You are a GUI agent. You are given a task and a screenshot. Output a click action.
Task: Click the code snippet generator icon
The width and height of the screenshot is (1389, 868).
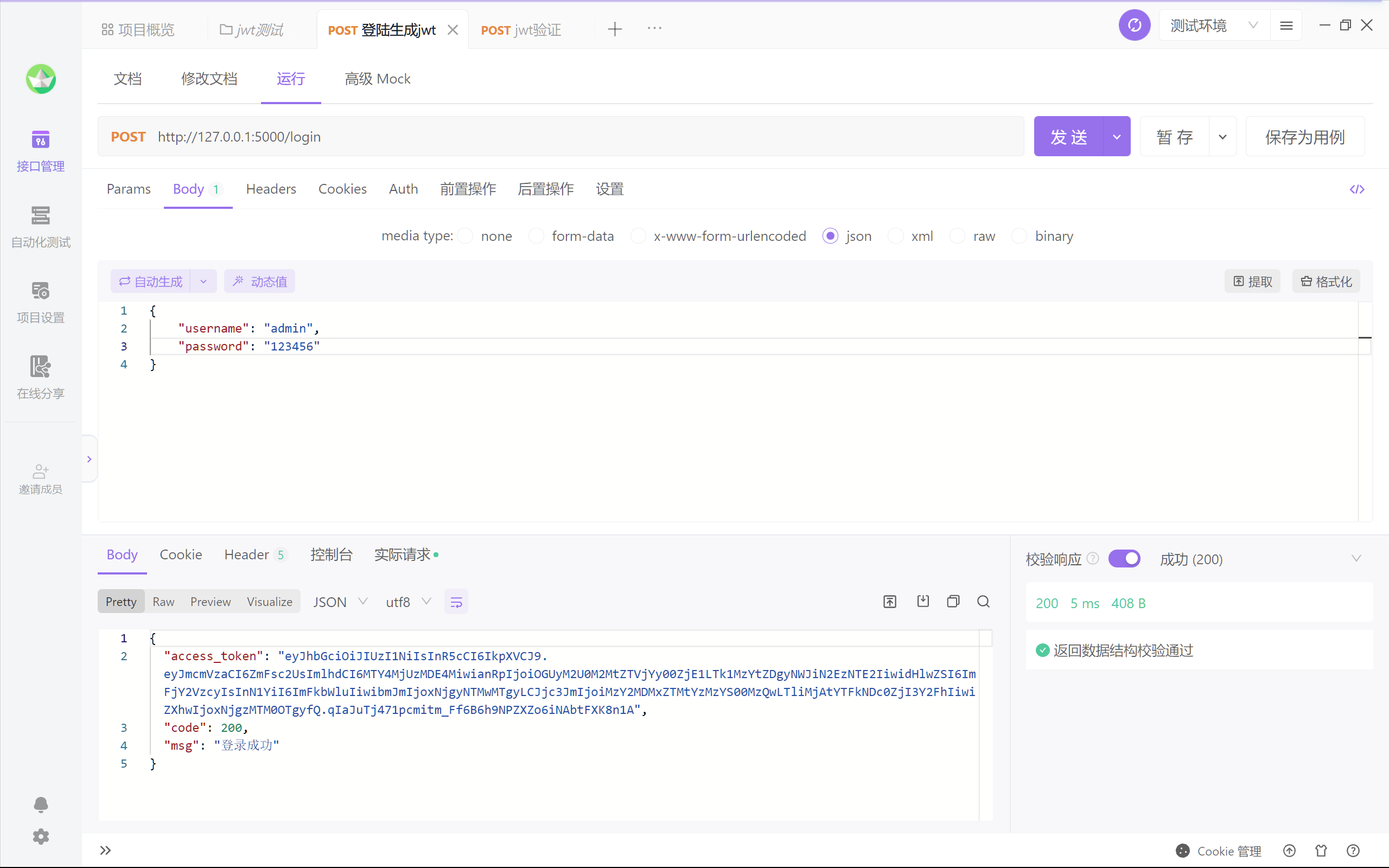pyautogui.click(x=1357, y=189)
